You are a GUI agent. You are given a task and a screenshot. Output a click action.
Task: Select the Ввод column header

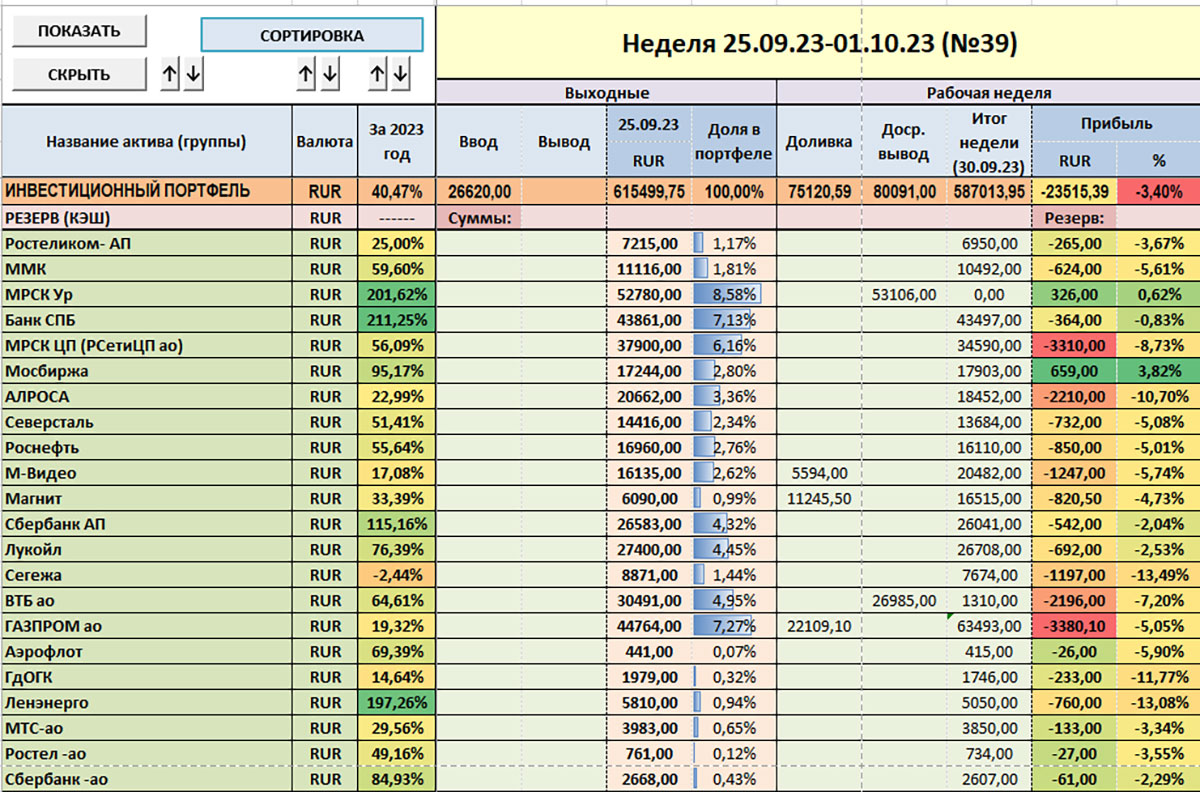(x=478, y=142)
